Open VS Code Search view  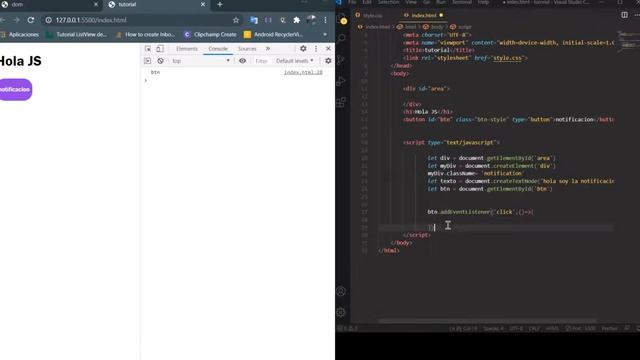click(341, 39)
